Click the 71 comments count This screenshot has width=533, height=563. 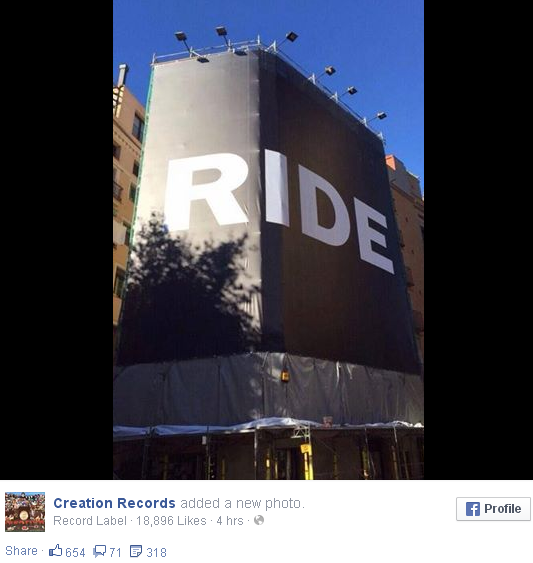tap(115, 552)
